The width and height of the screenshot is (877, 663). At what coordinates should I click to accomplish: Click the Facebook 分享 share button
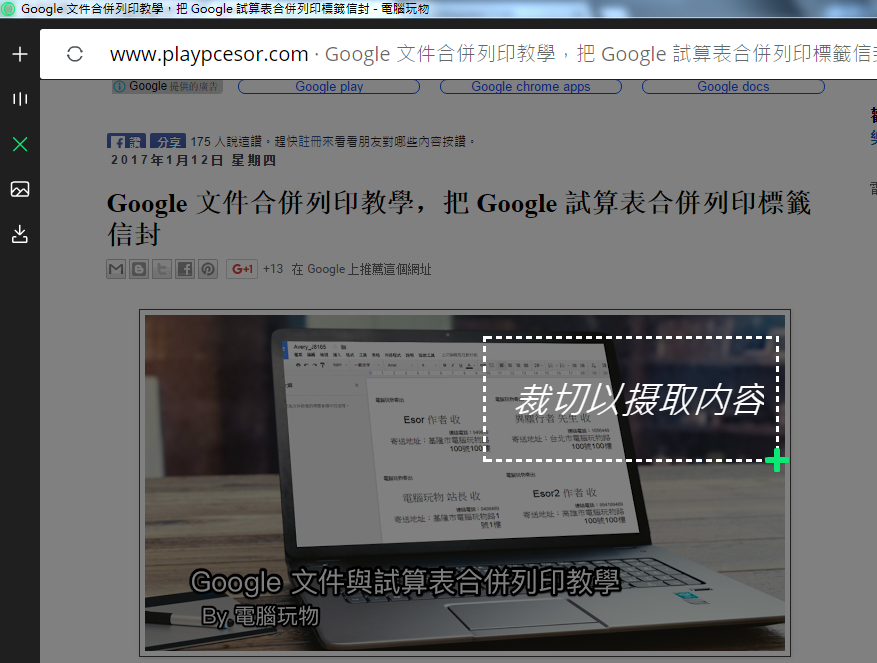click(x=168, y=141)
